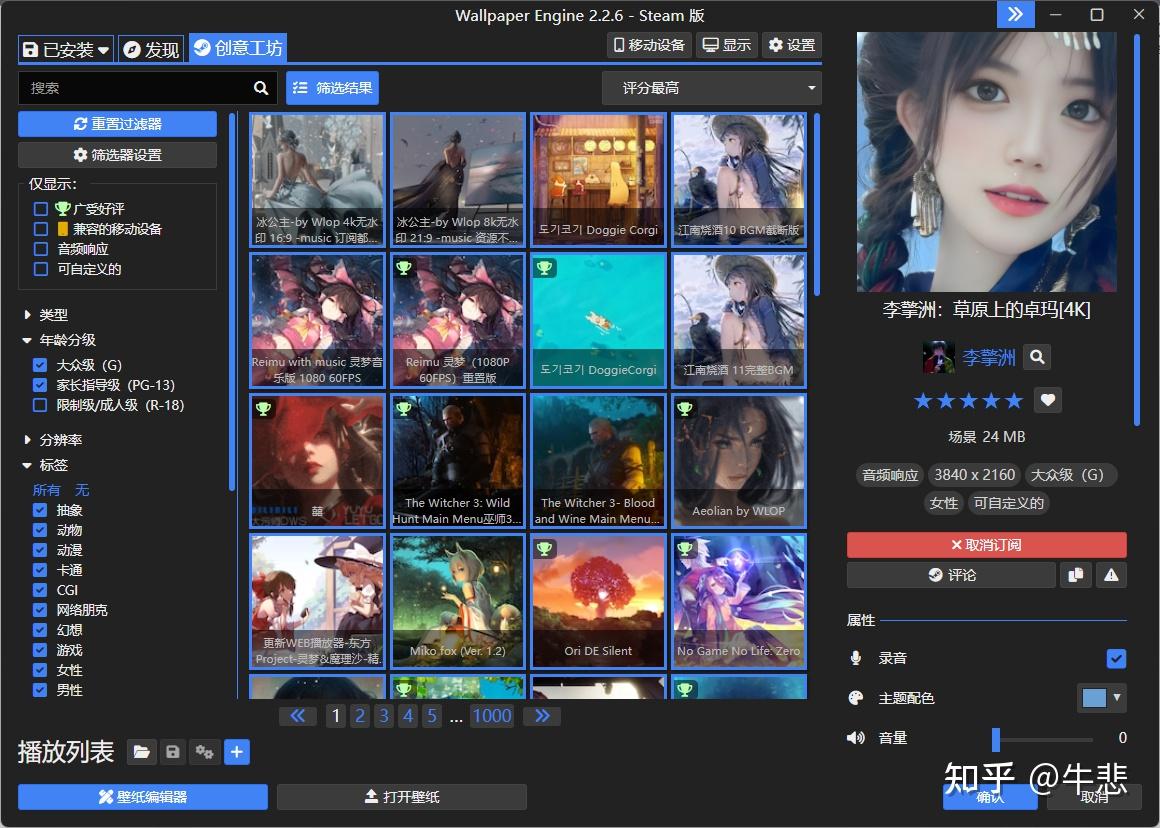This screenshot has height=828, width=1160.
Task: Check 限制级/成人级 (R-18) rating box
Action: (40, 405)
